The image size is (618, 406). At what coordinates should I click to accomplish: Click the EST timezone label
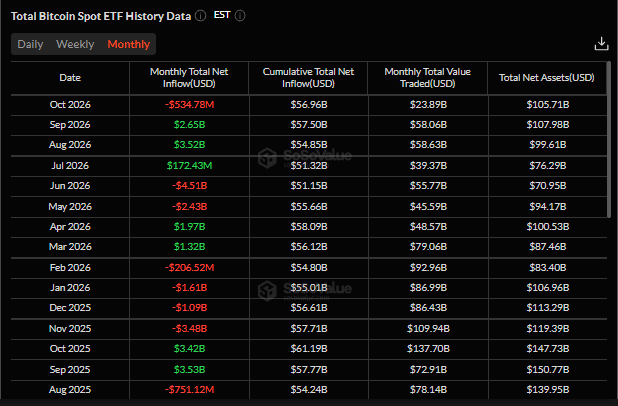click(222, 15)
